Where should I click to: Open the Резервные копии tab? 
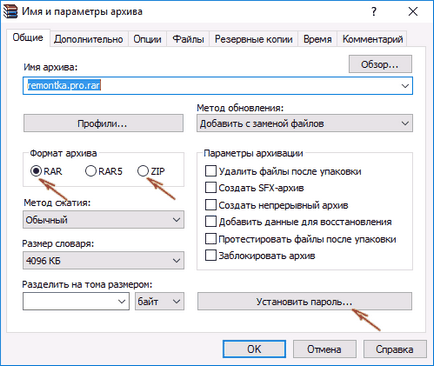pos(253,39)
